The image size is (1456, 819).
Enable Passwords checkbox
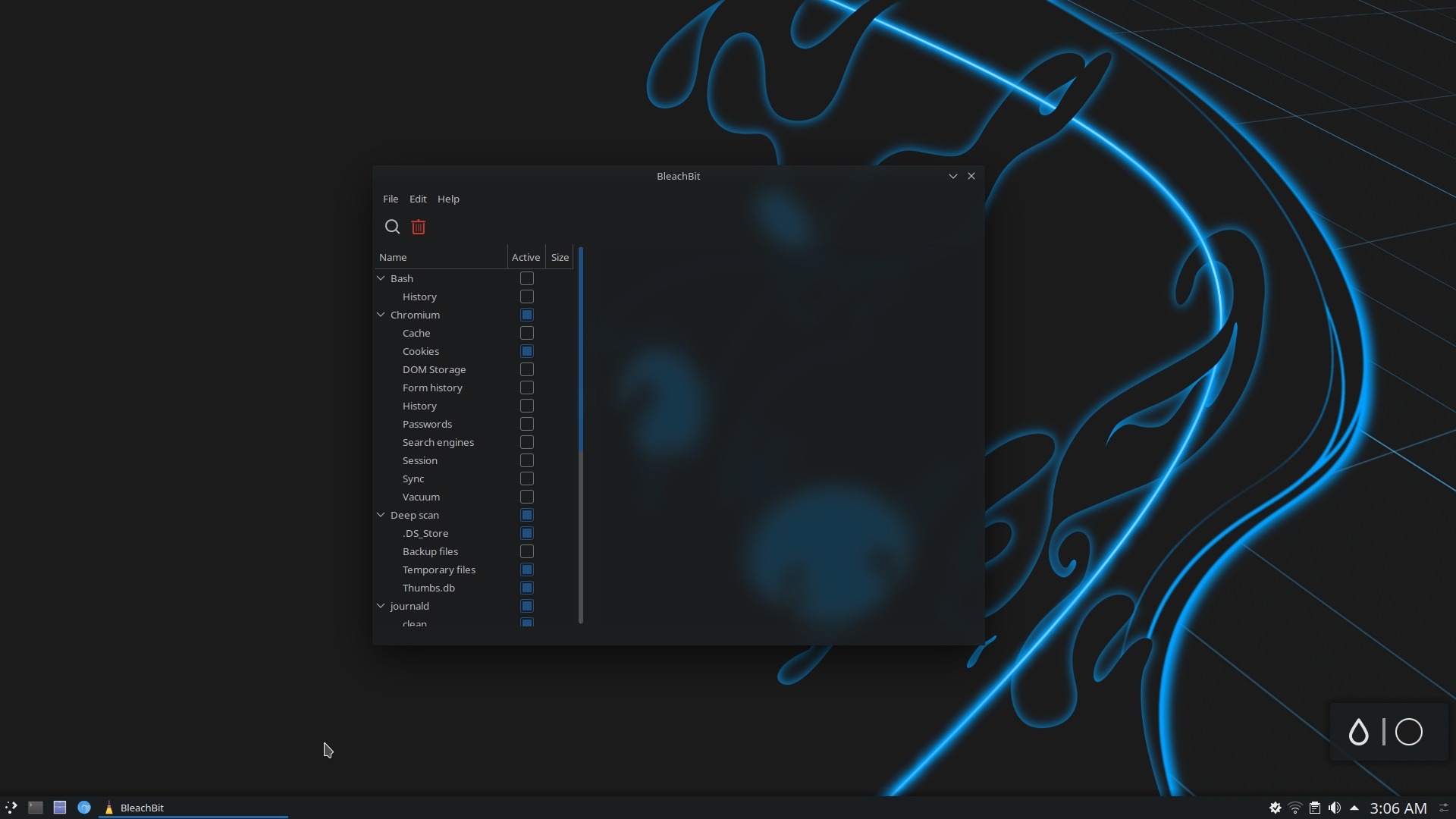tap(527, 424)
